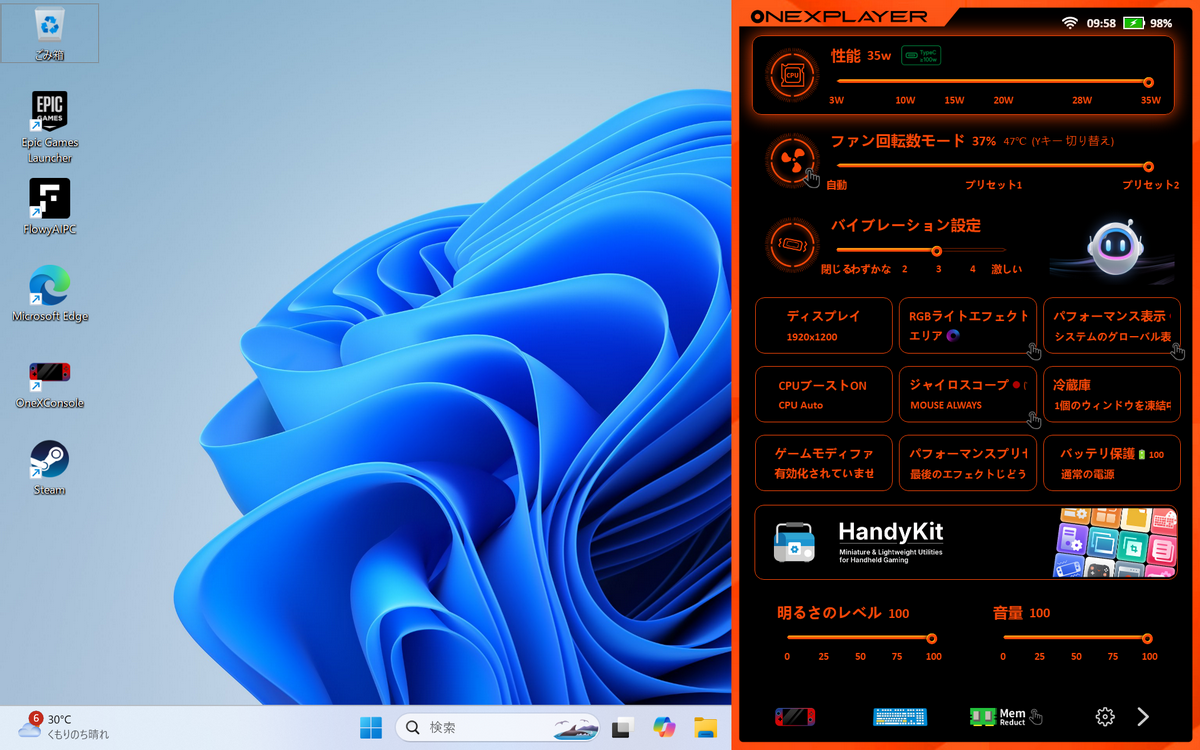
Task: Select Microsoft Edge desktop shortcut
Action: (x=49, y=294)
